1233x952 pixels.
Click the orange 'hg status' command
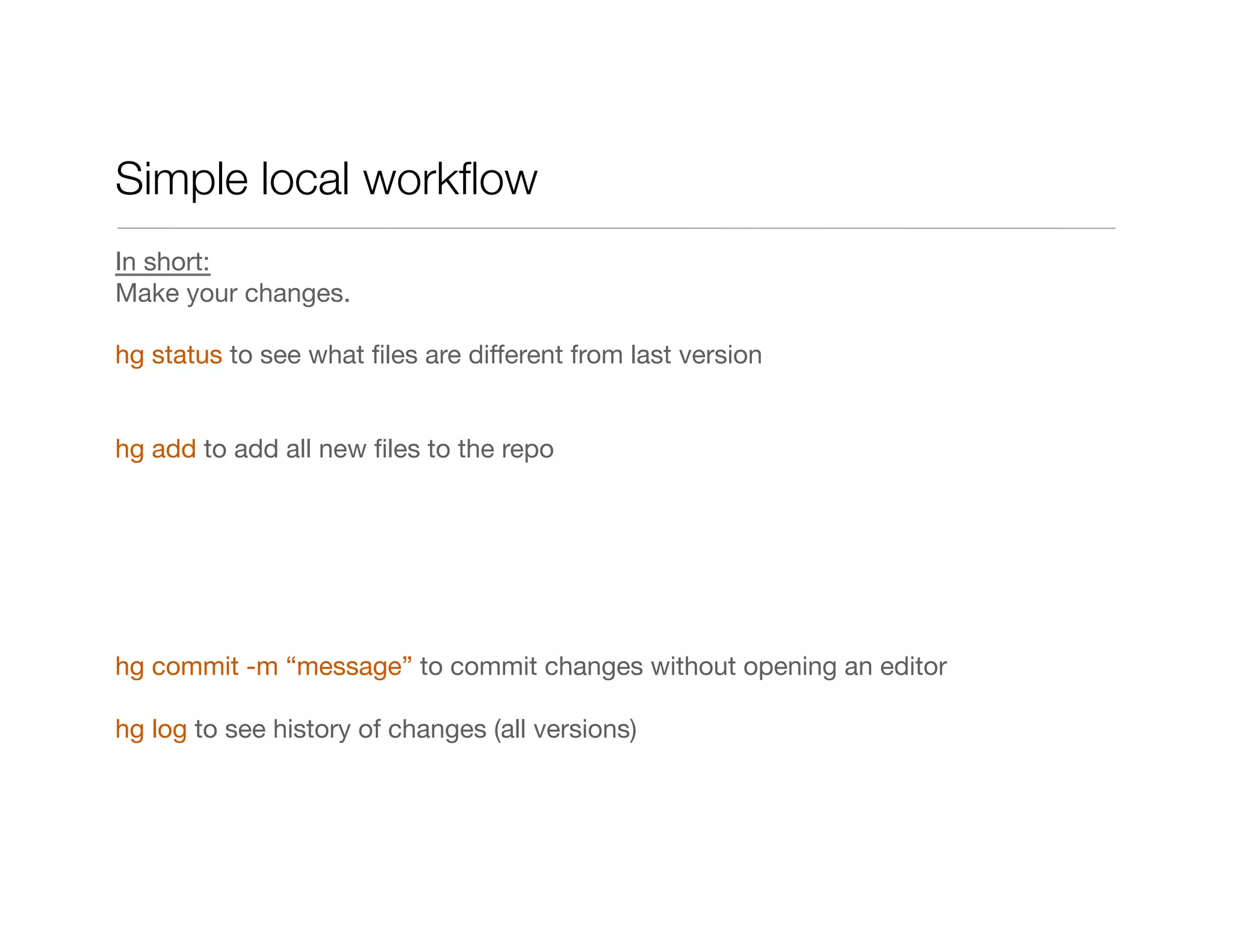[x=169, y=355]
